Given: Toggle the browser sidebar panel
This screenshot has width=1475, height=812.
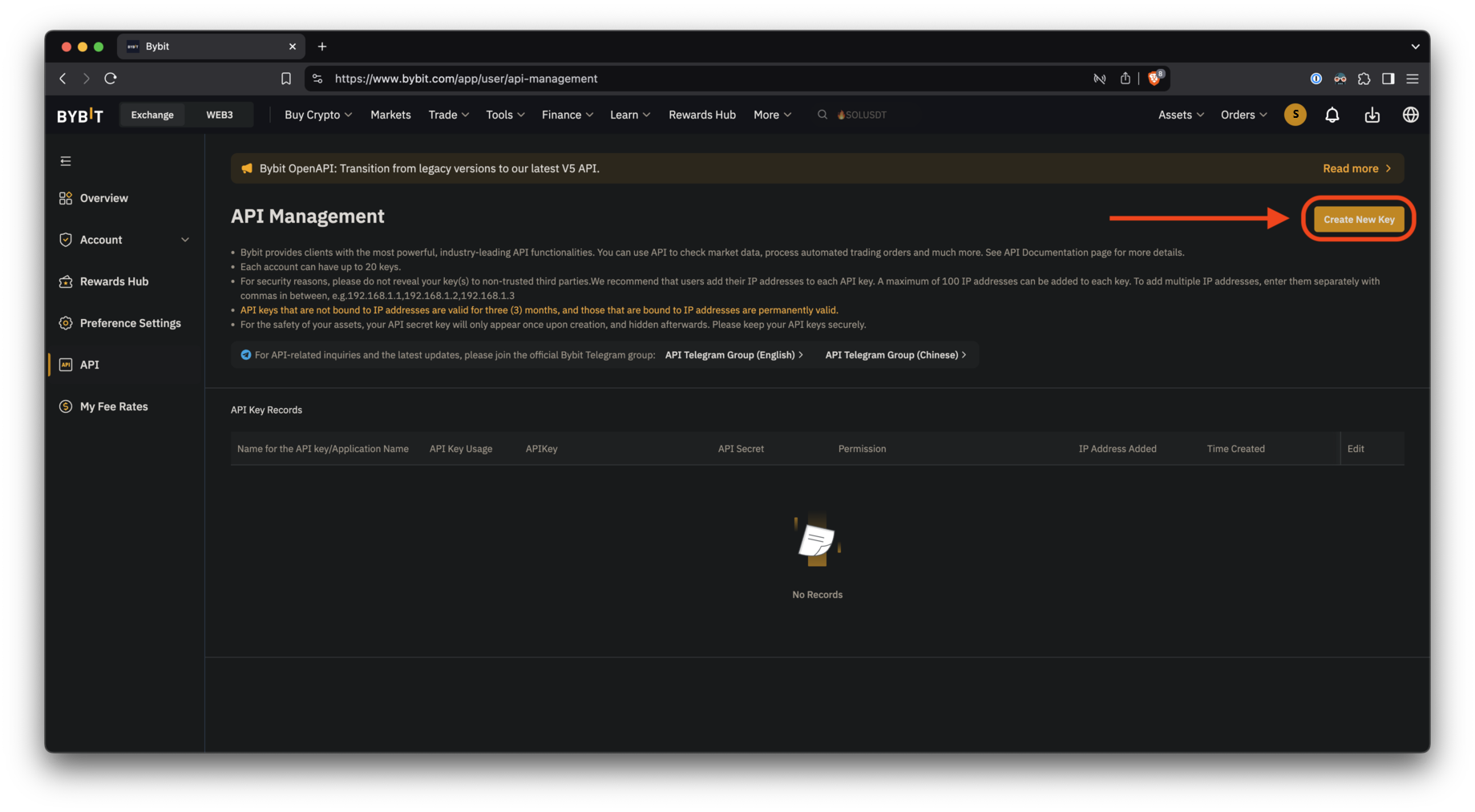Looking at the screenshot, I should click(1388, 79).
